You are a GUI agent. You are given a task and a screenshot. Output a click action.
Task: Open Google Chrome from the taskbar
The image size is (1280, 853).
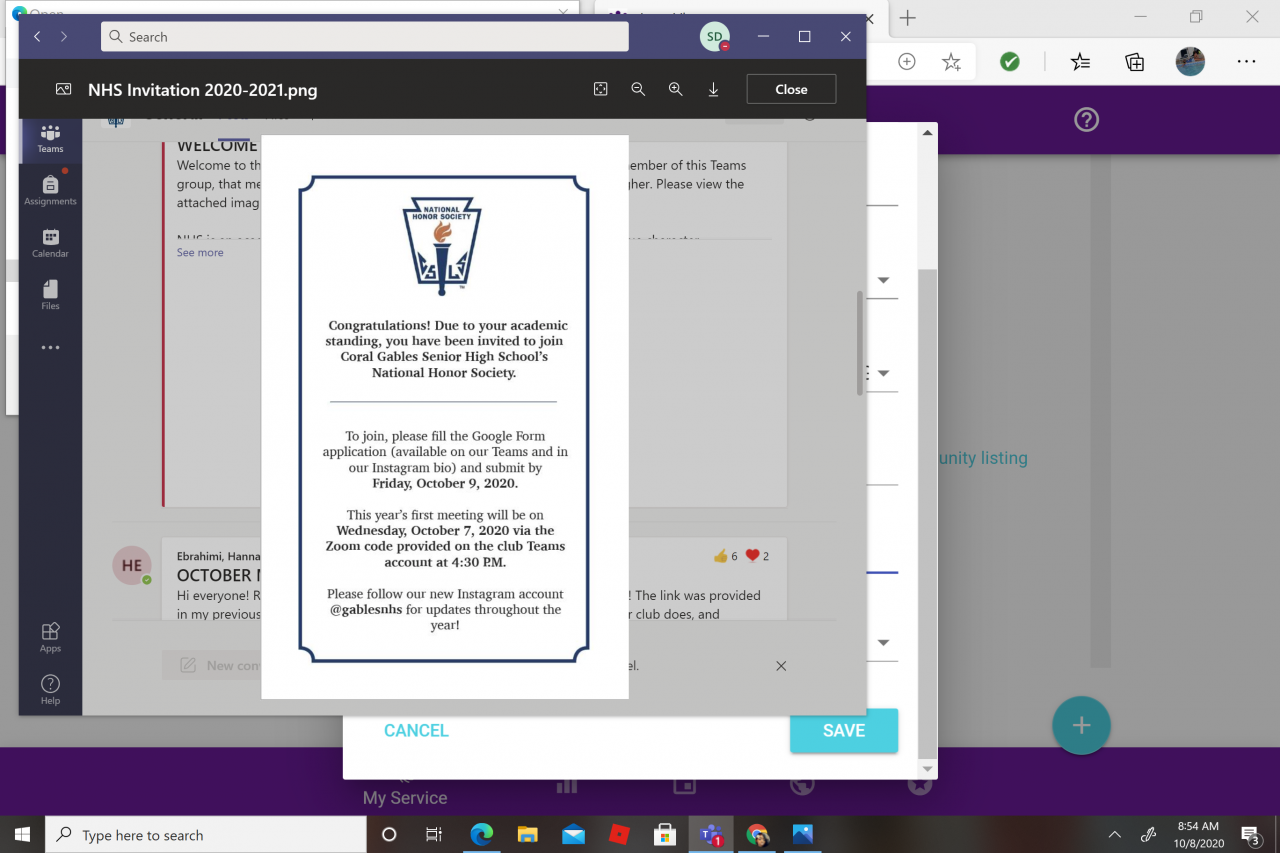757,834
